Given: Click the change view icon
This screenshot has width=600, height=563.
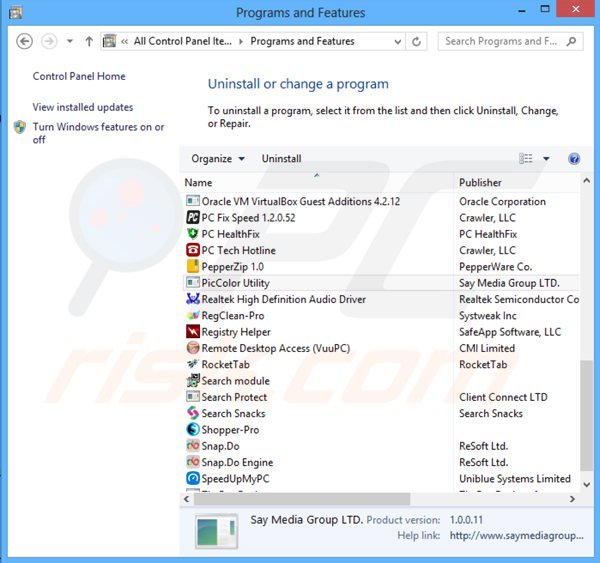Looking at the screenshot, I should tap(526, 158).
